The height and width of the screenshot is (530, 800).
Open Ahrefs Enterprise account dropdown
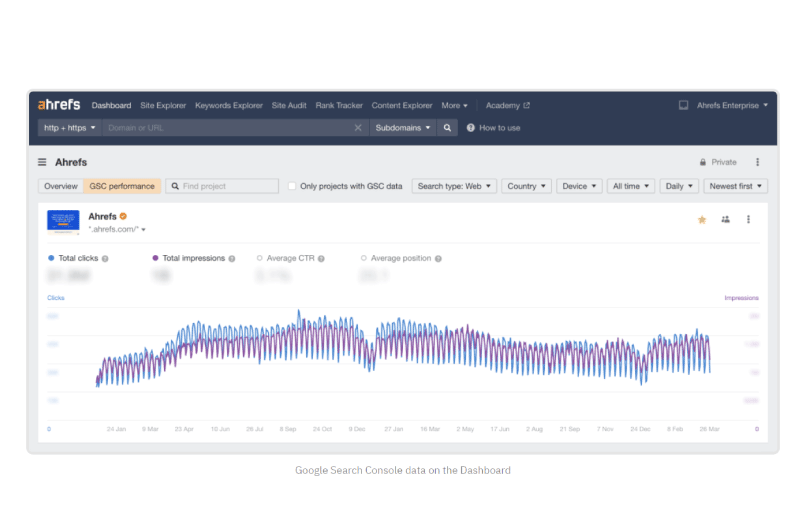(x=732, y=105)
